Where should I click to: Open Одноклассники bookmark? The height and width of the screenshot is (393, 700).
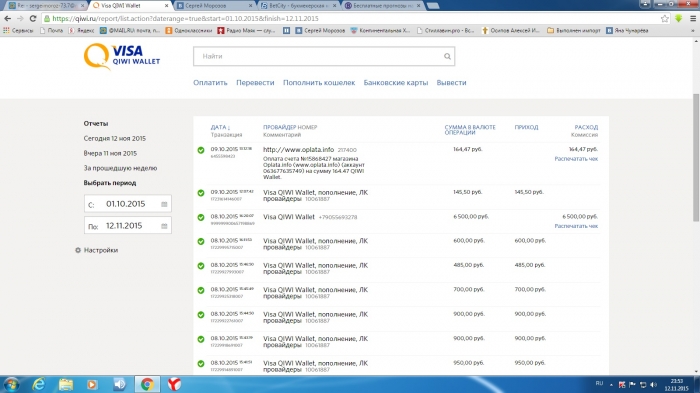(x=189, y=30)
